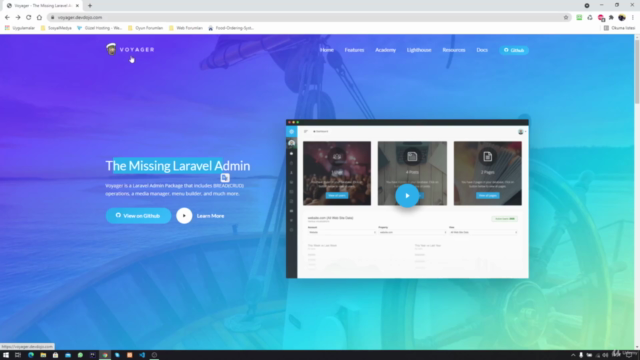Click the preview hamburger menu icon

click(x=305, y=131)
